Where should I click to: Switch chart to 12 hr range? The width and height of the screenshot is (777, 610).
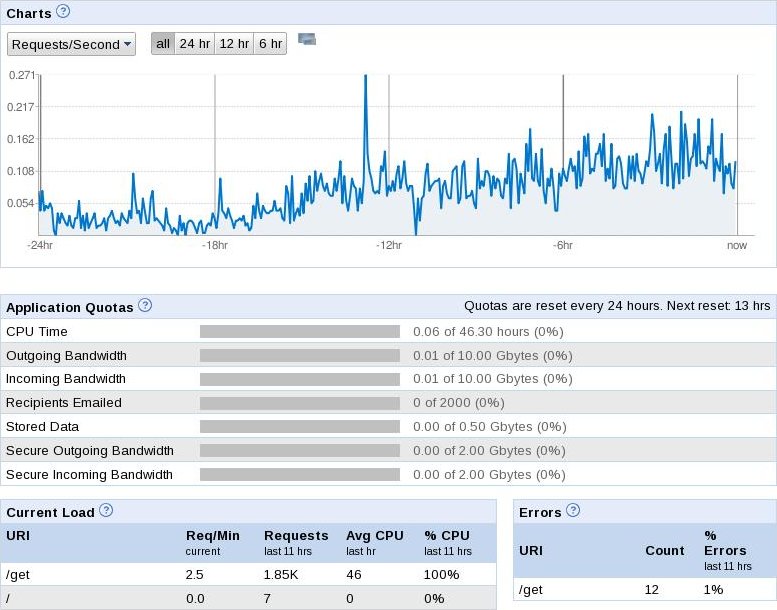tap(234, 44)
